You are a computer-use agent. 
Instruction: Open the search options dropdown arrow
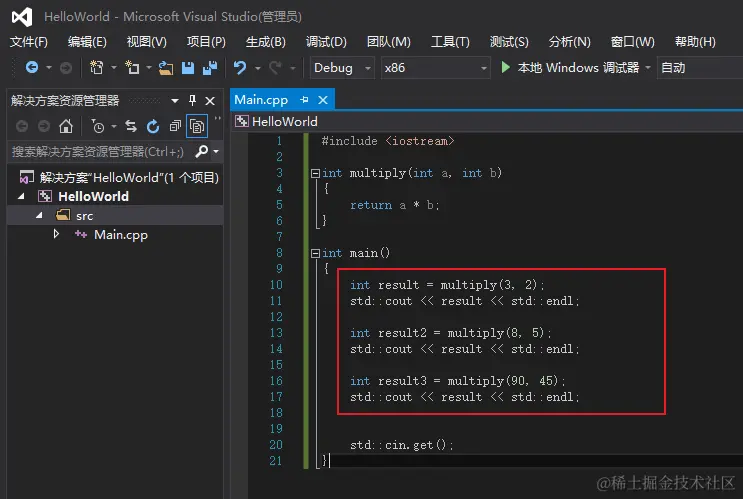pos(216,152)
